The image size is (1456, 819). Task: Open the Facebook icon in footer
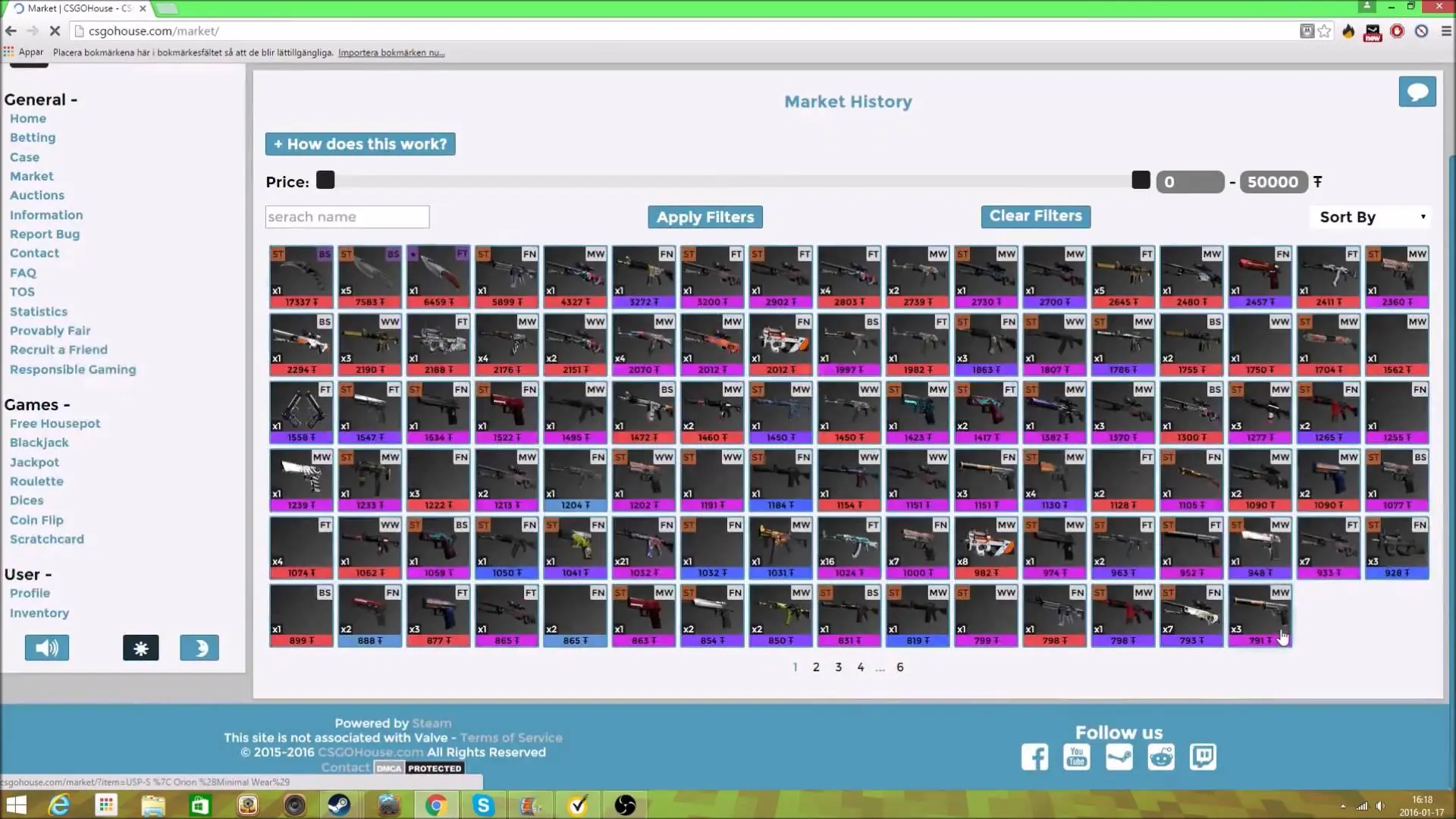click(1034, 757)
